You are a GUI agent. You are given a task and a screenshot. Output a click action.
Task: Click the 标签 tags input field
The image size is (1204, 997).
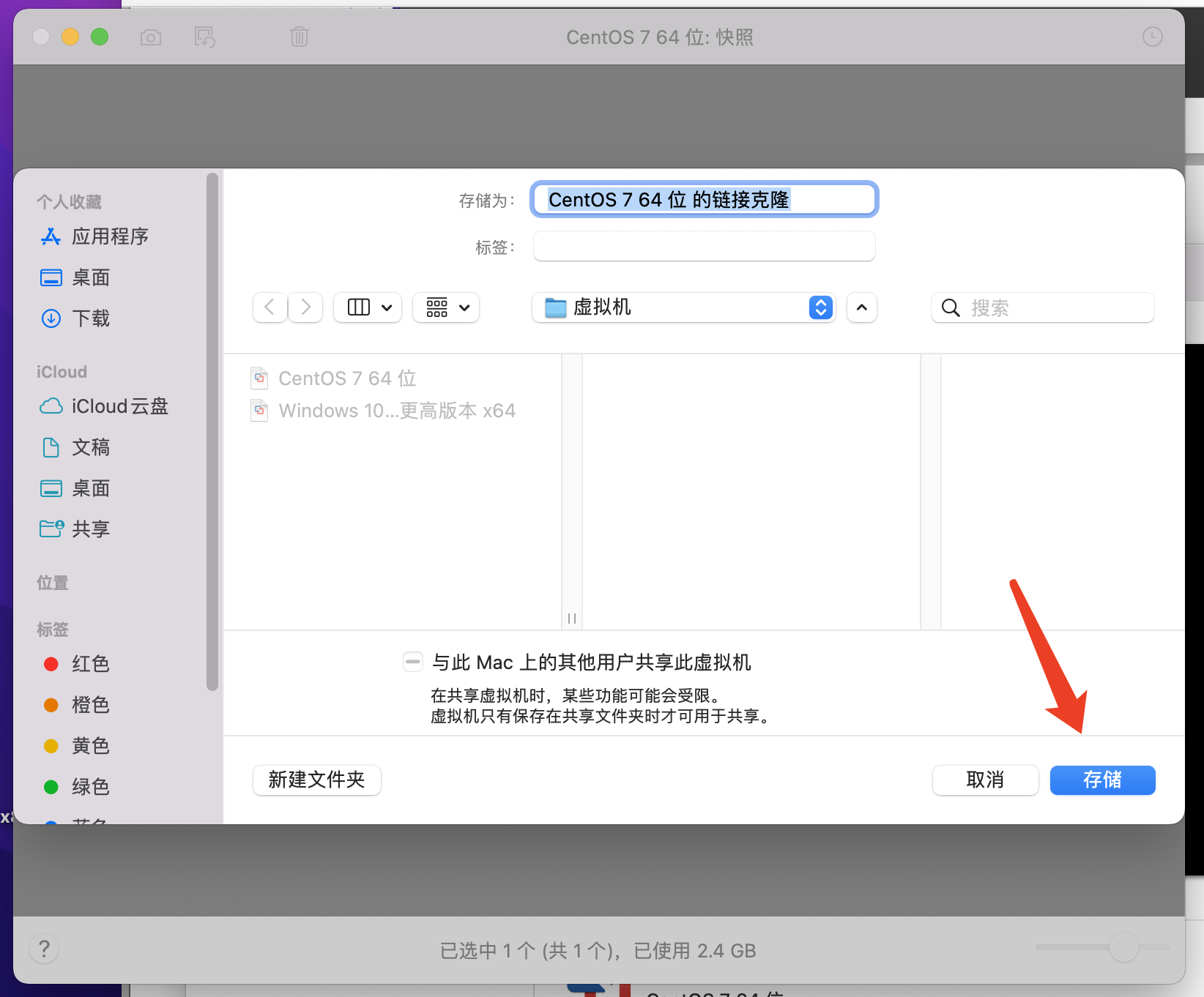pos(704,247)
